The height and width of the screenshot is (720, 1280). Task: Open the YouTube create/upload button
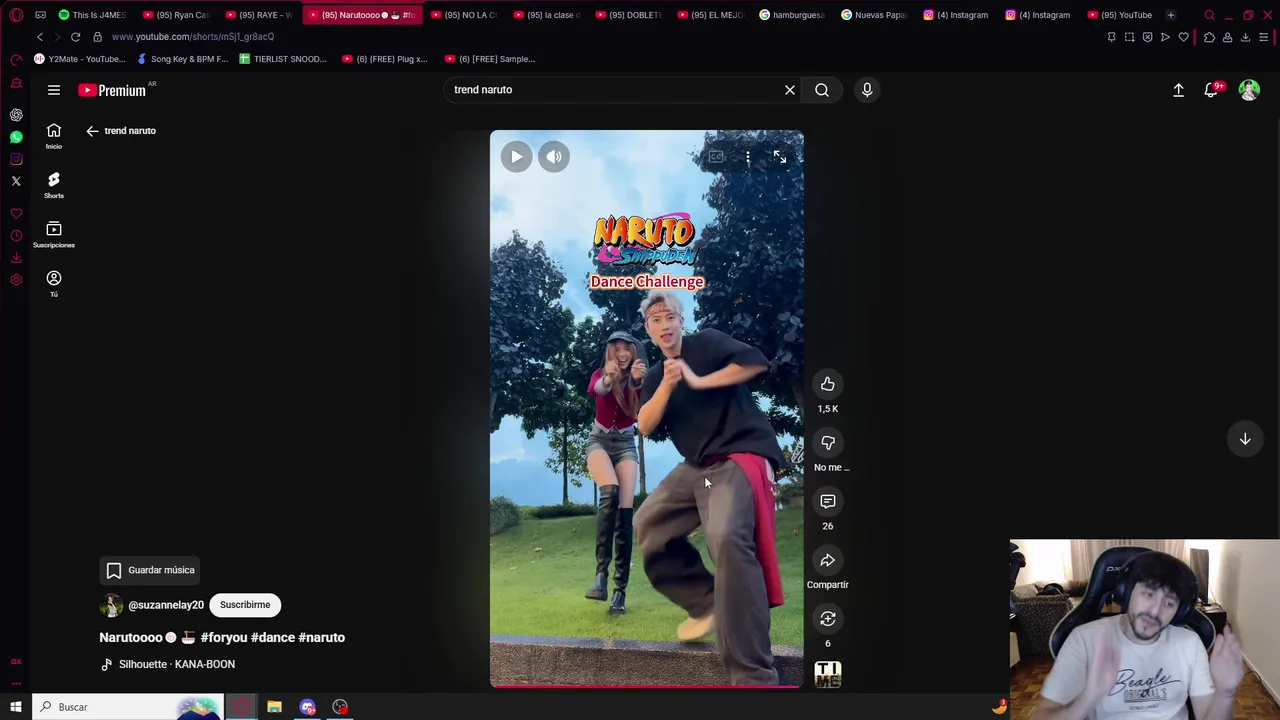click(1178, 90)
